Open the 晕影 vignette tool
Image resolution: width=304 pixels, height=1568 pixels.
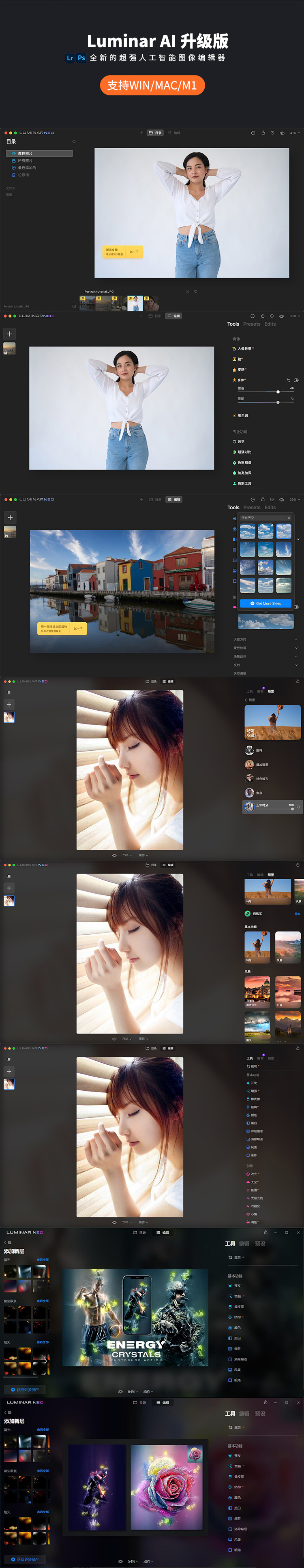point(252,1155)
